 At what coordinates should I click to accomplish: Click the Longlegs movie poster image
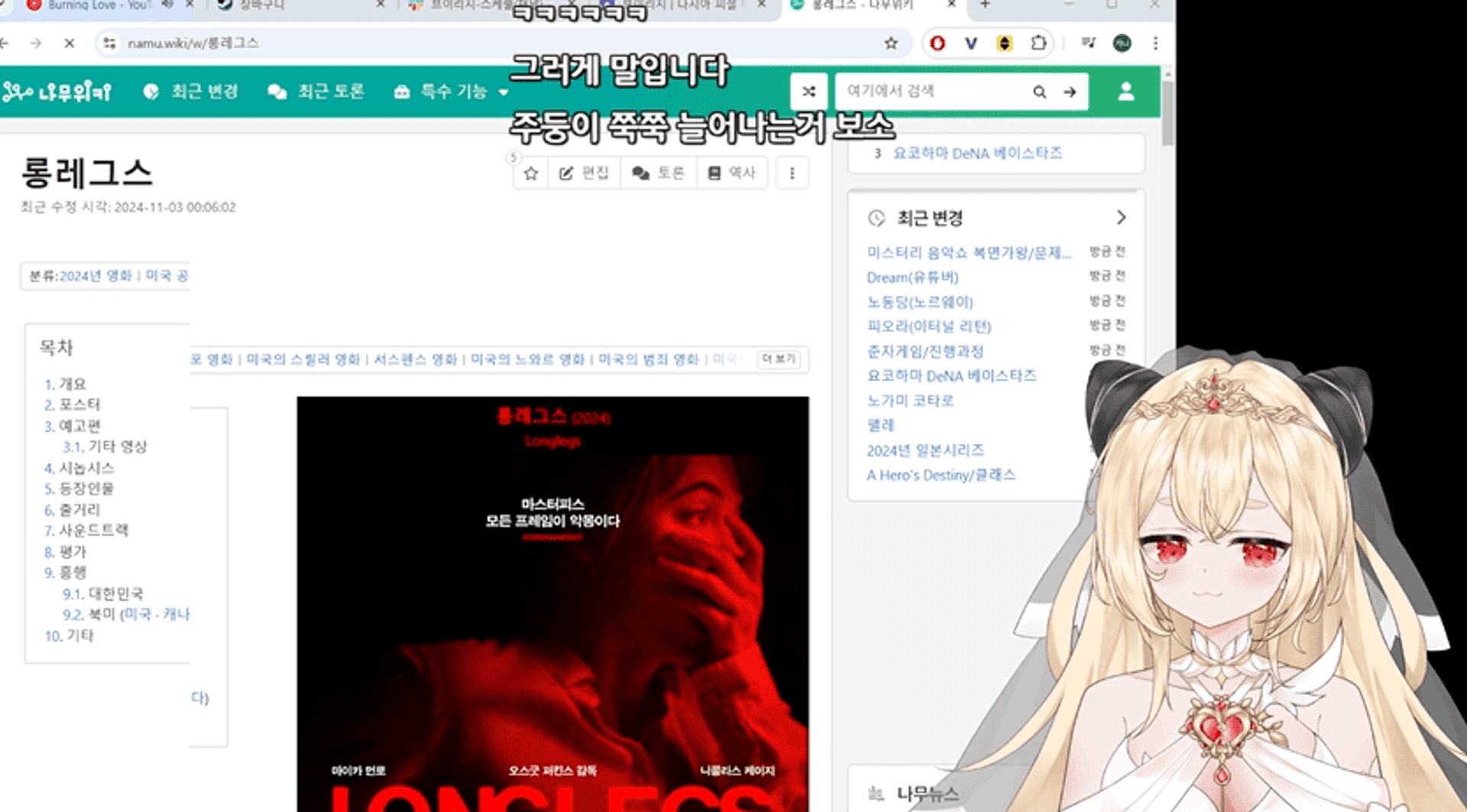pos(552,603)
